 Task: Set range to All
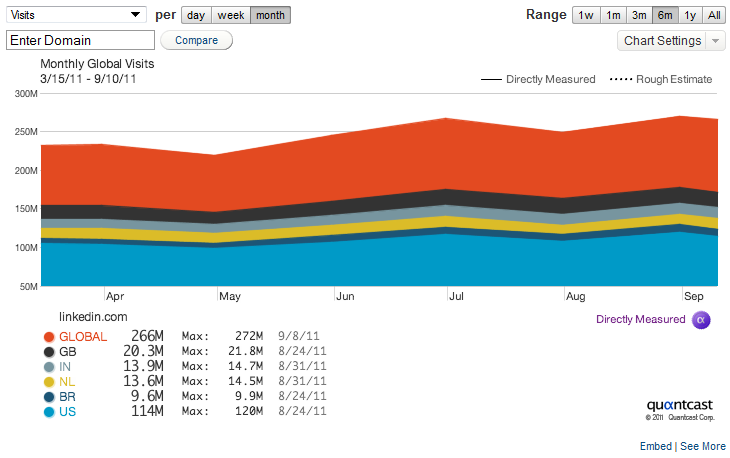click(x=714, y=15)
